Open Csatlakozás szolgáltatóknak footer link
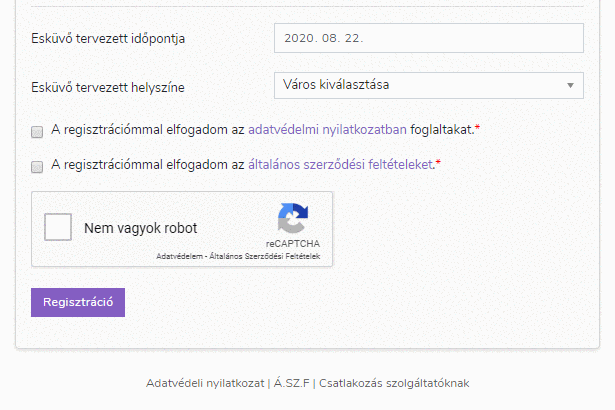 tap(394, 383)
